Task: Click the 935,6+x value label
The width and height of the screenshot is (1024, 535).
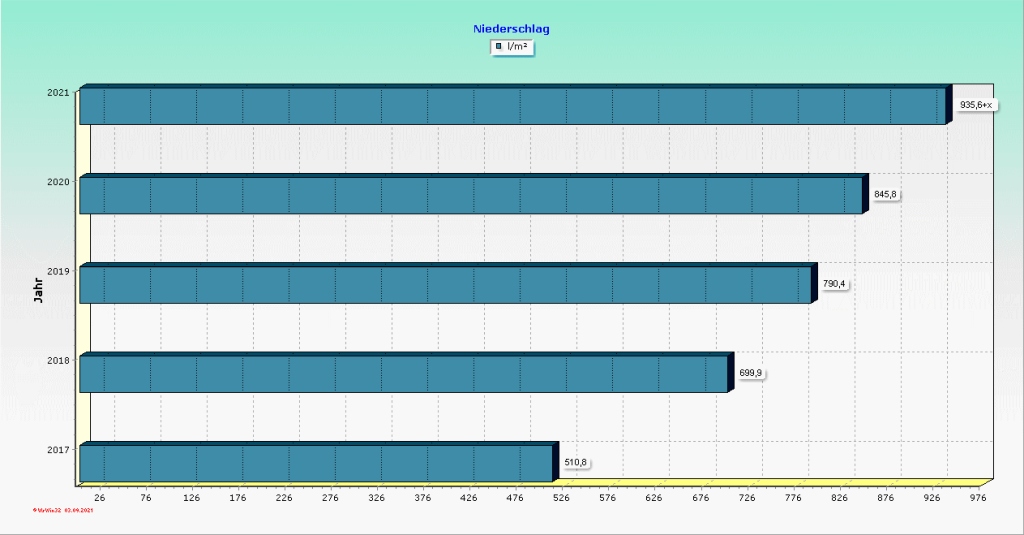Action: [x=977, y=105]
